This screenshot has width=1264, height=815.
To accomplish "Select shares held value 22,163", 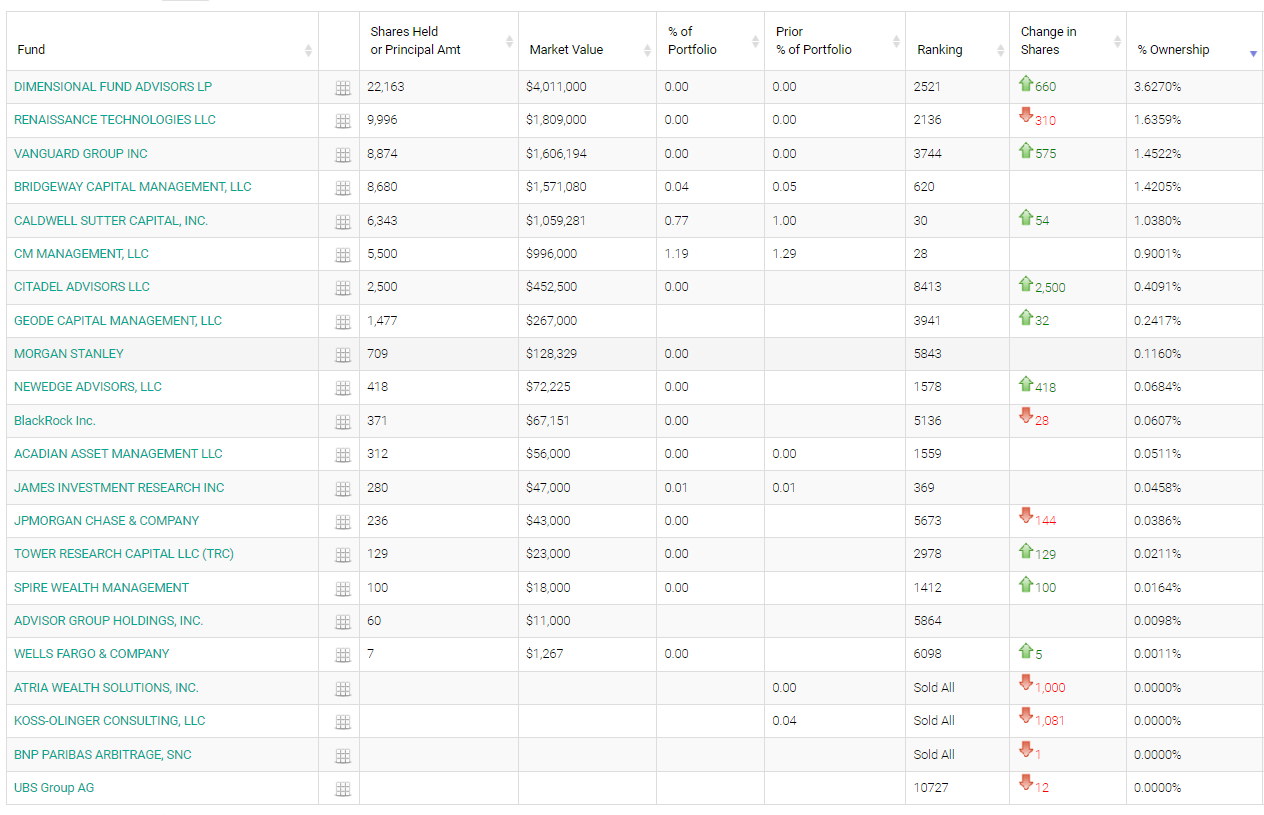I will [386, 87].
